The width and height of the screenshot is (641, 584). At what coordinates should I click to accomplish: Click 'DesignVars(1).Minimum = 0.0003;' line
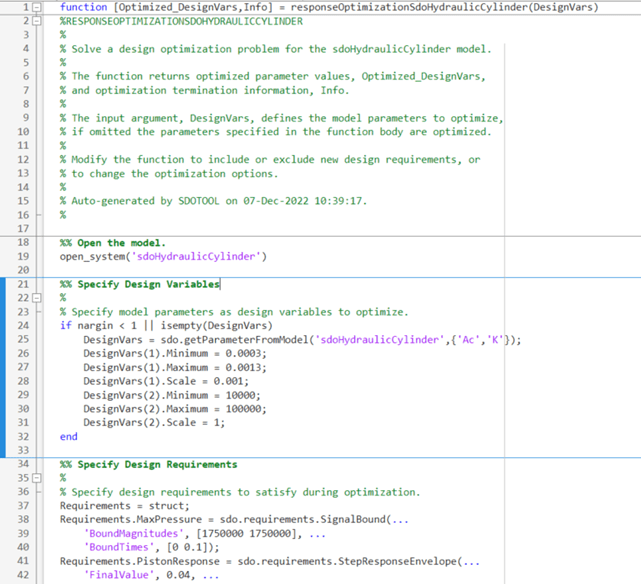pos(175,354)
